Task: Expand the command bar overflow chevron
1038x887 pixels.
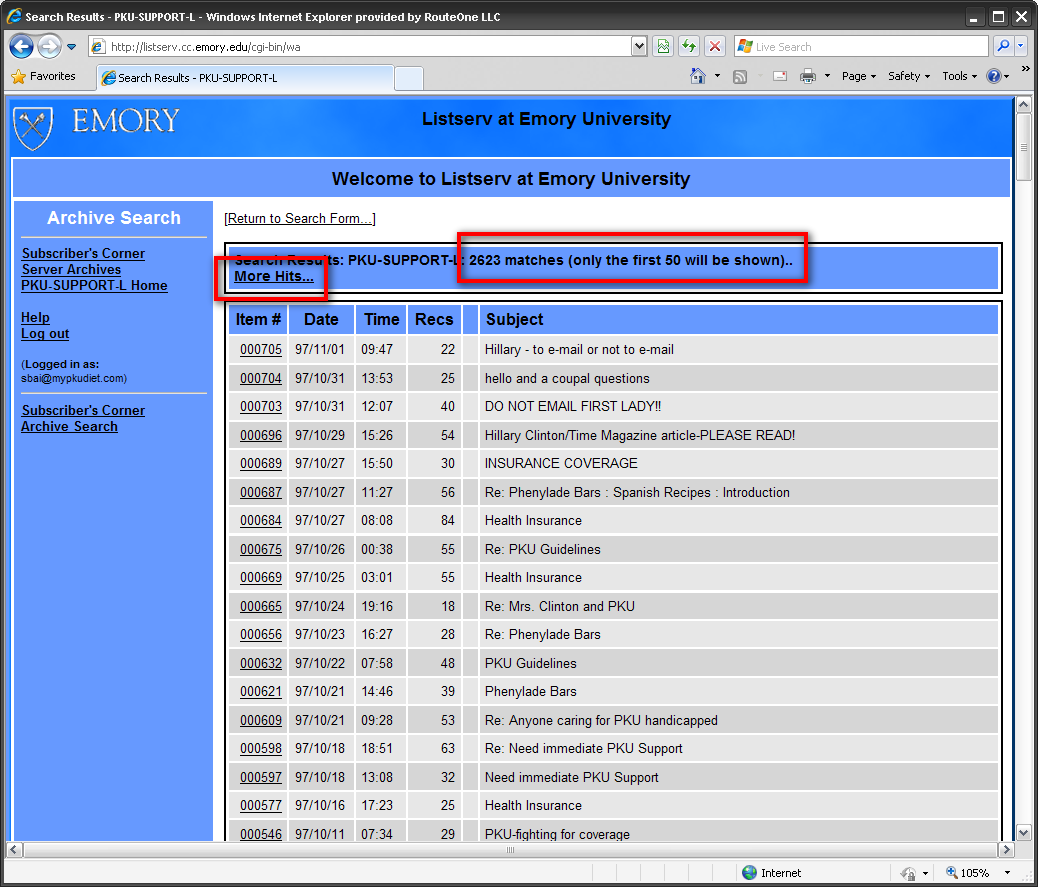Action: coord(1025,68)
